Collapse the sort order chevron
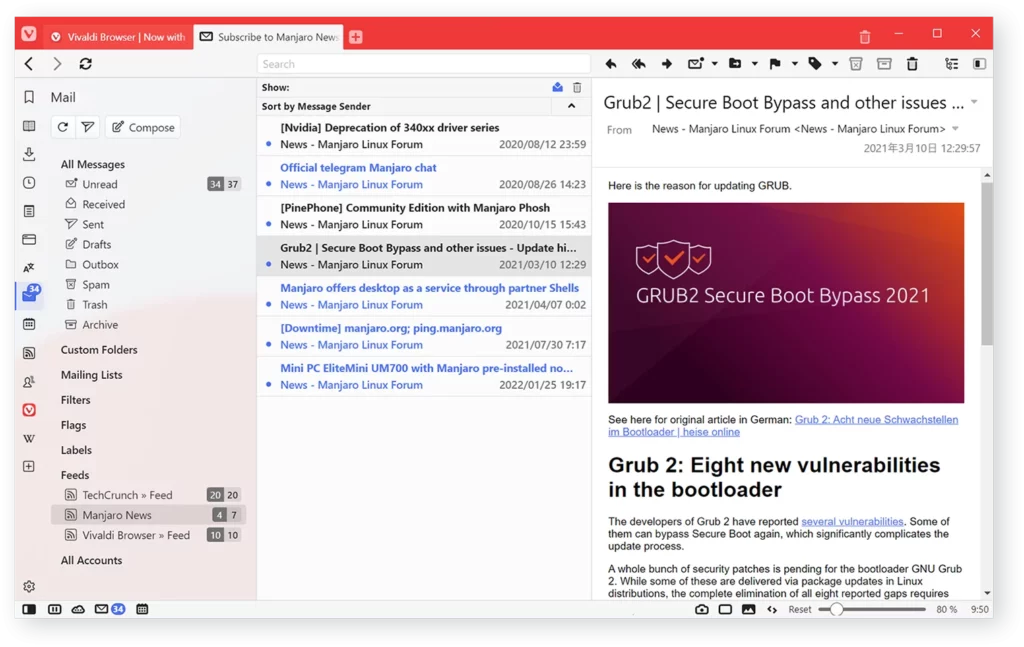 pyautogui.click(x=571, y=106)
